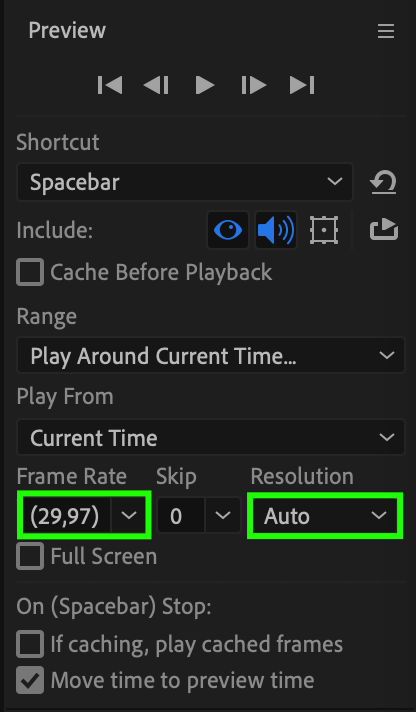Start preview with Play button
Screen dimensions: 416x712
205,85
